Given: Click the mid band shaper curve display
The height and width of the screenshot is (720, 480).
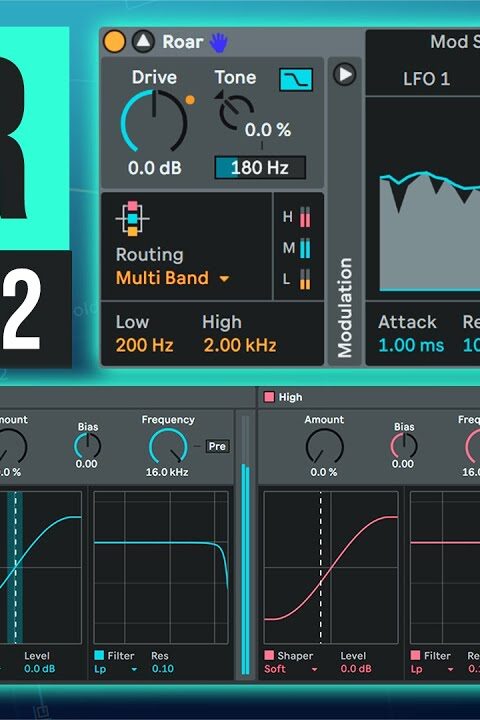Looking at the screenshot, I should [x=40, y=568].
